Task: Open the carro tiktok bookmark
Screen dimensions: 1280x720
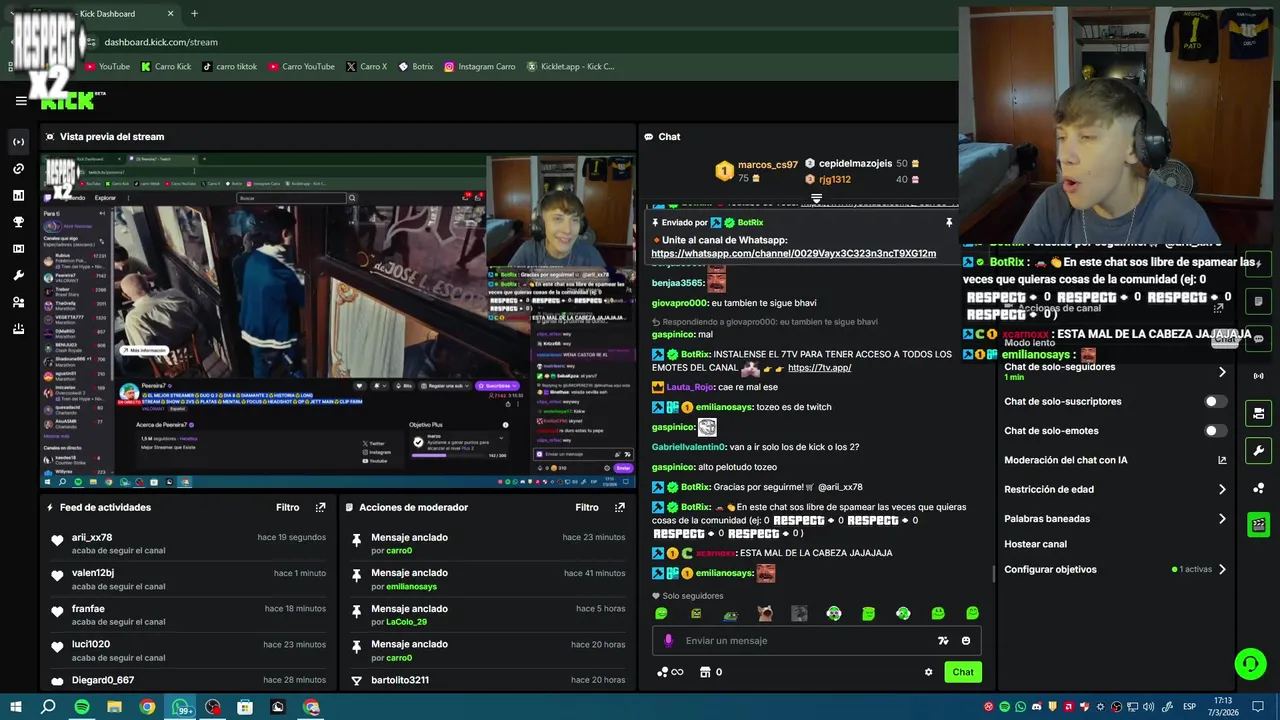Action: click(x=229, y=67)
